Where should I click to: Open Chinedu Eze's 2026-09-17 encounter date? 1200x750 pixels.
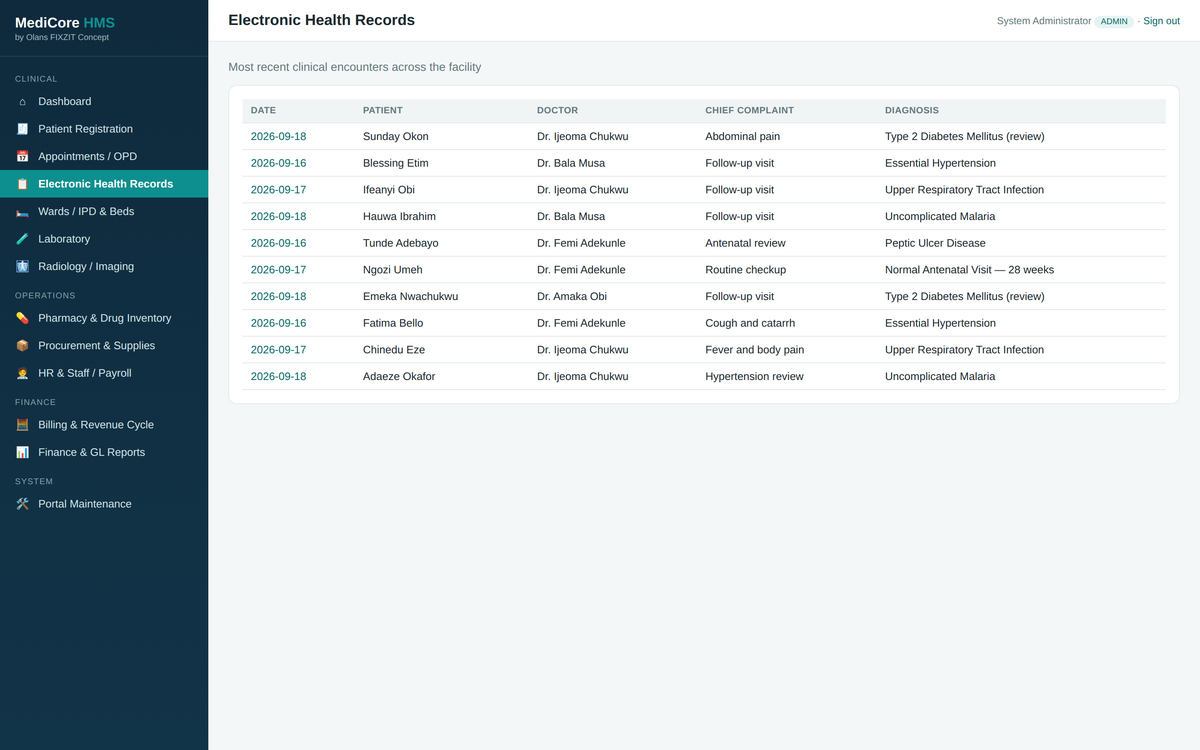[278, 350]
